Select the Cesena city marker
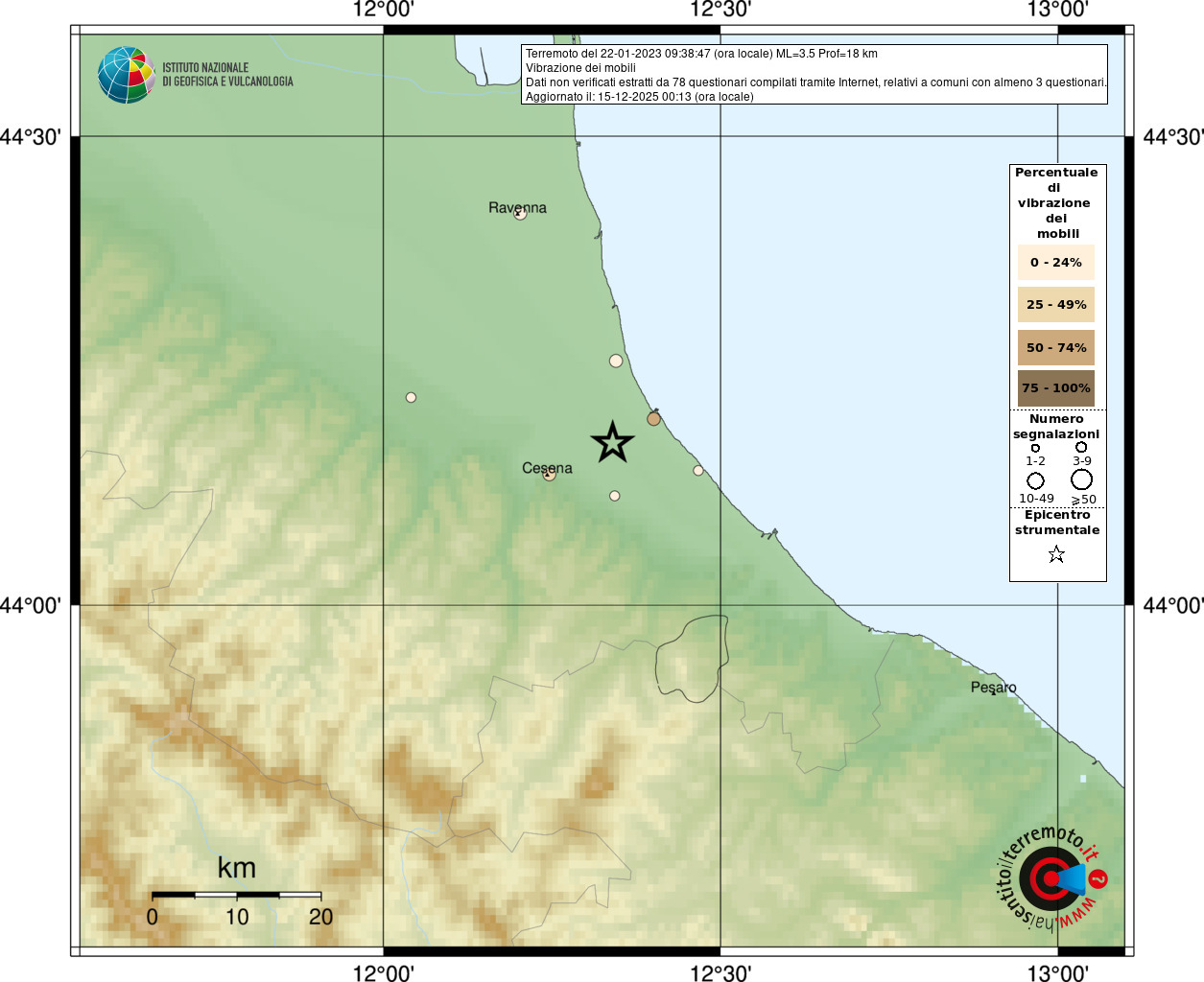Image resolution: width=1204 pixels, height=982 pixels. click(550, 474)
